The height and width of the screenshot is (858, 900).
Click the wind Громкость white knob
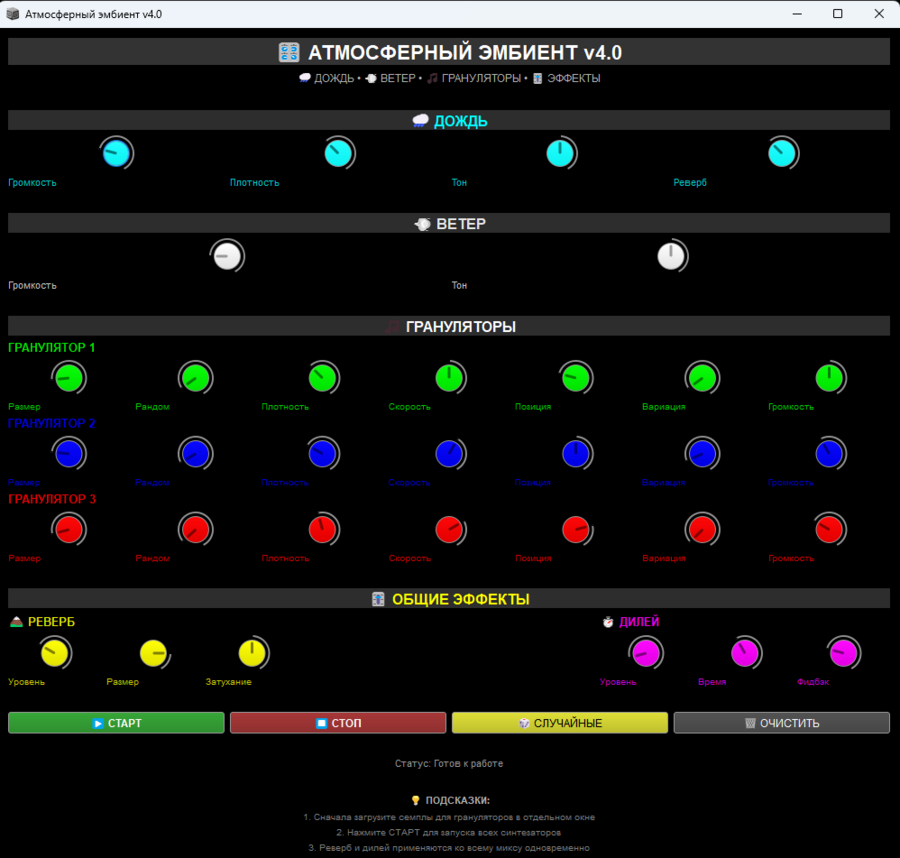coord(227,256)
